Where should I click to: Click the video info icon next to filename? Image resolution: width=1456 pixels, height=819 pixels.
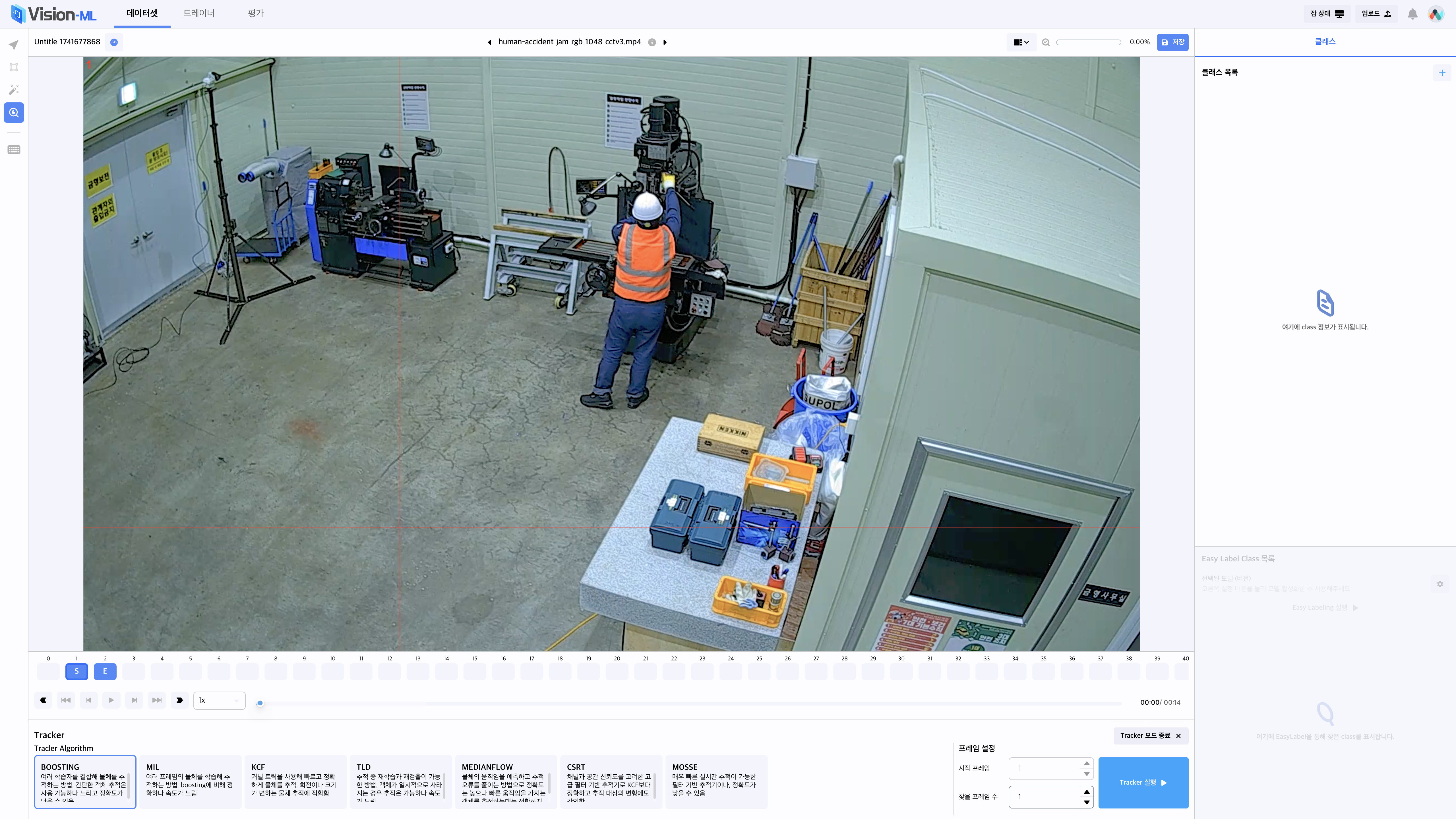(652, 42)
